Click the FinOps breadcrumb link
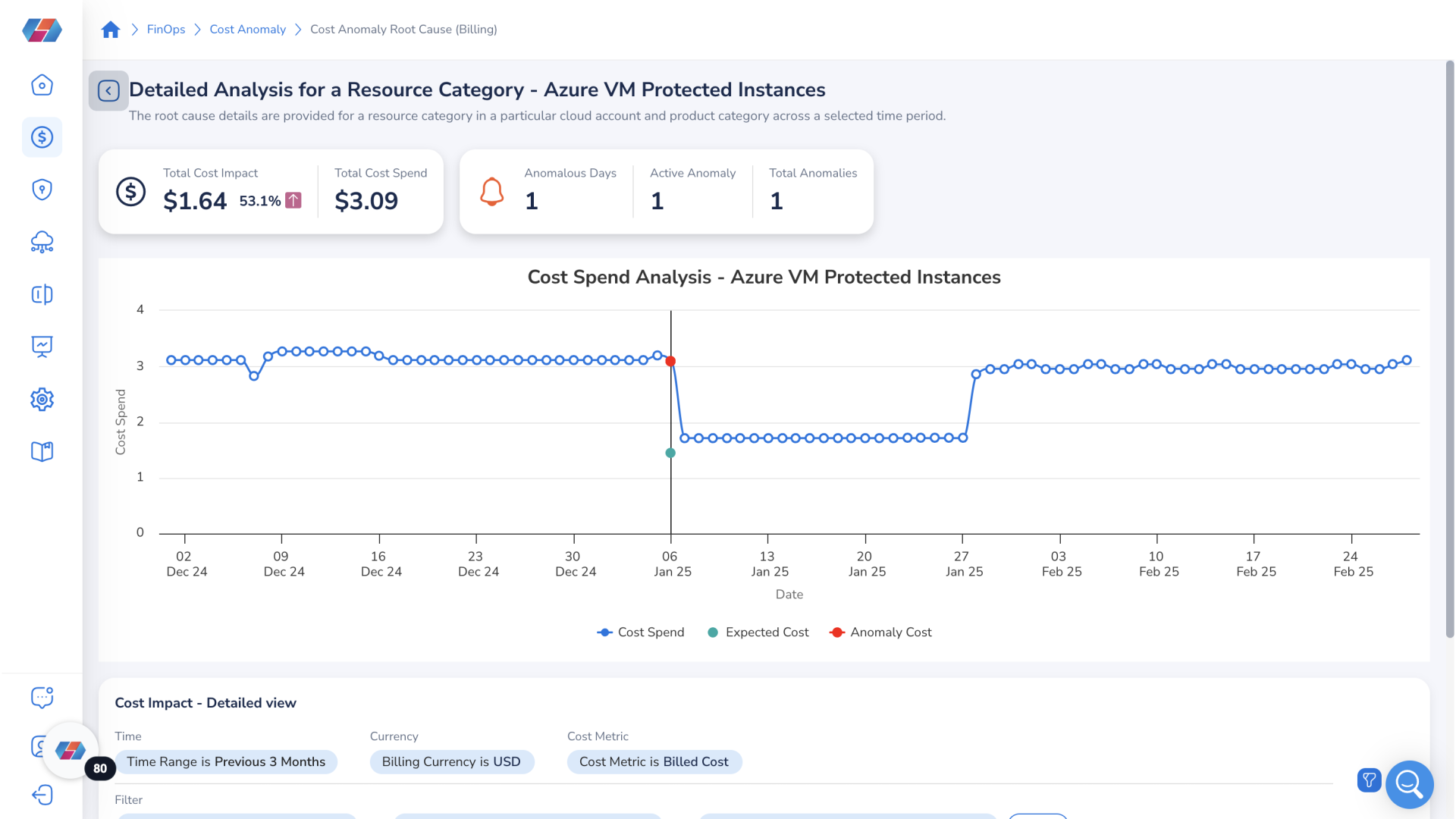This screenshot has height=819, width=1456. coord(165,29)
